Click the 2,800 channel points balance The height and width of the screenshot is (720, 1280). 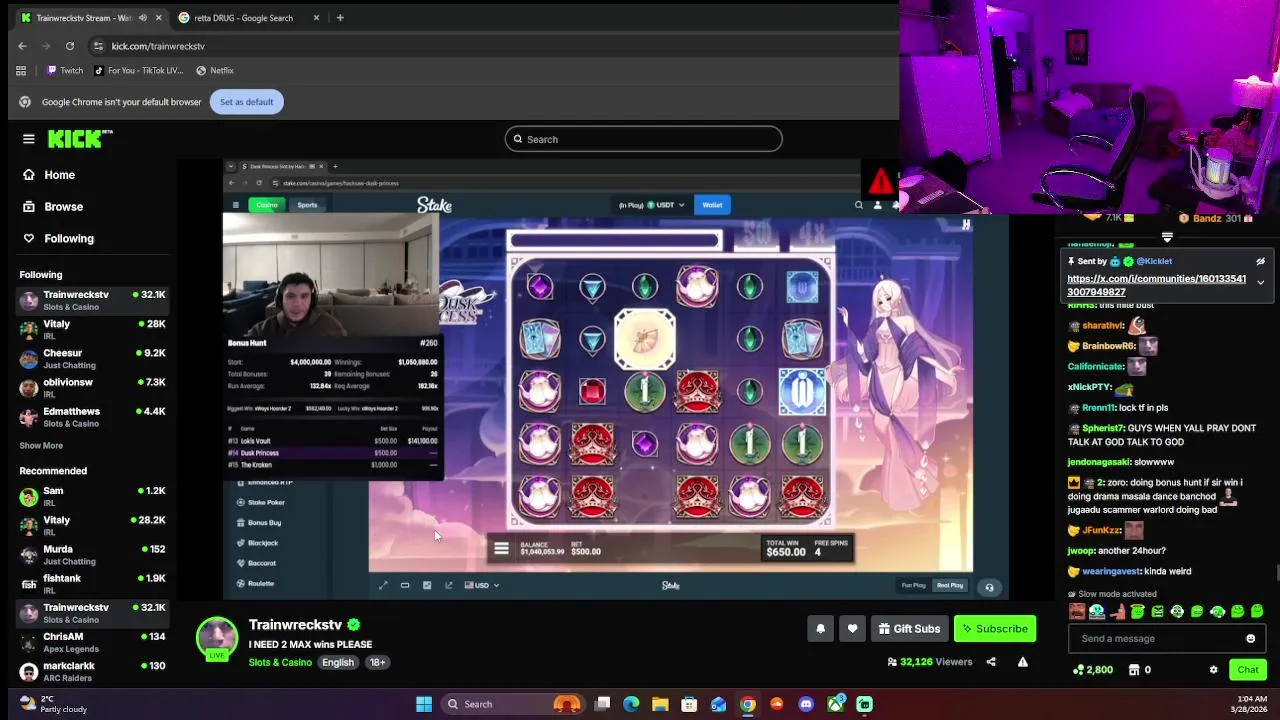point(1093,670)
